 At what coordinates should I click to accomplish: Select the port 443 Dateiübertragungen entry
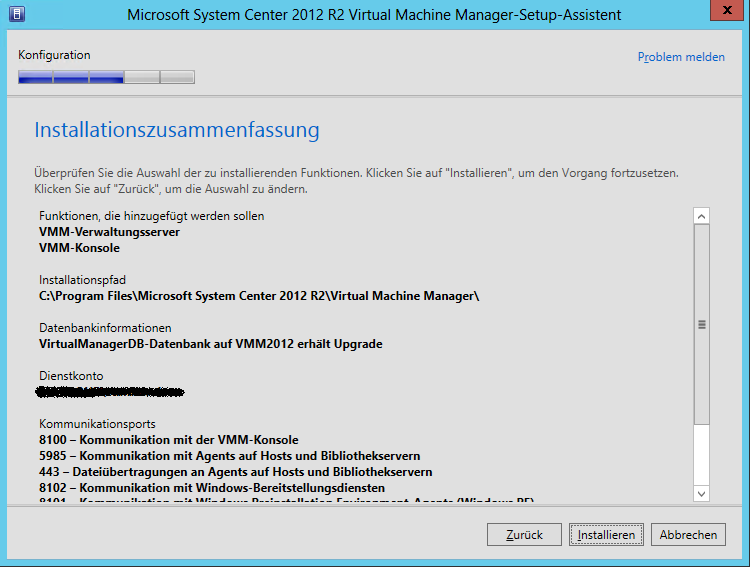tap(235, 472)
